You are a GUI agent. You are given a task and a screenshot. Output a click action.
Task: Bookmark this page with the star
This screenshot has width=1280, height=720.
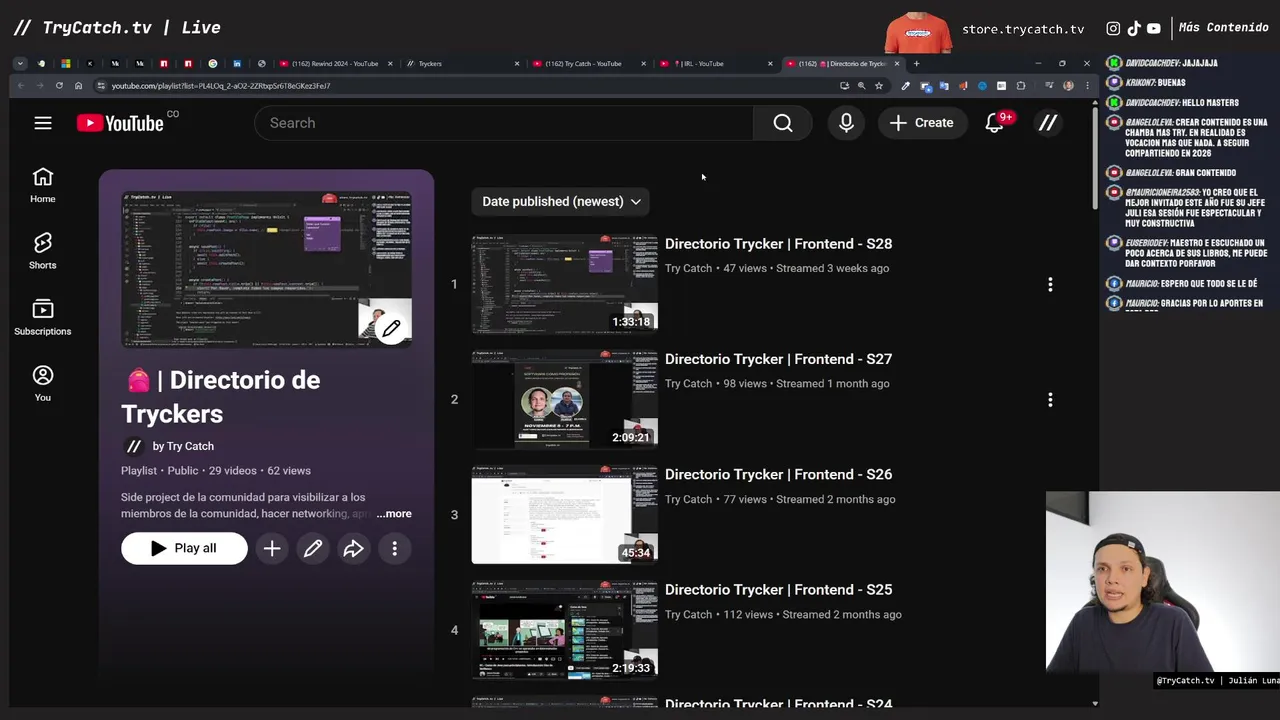(x=879, y=86)
